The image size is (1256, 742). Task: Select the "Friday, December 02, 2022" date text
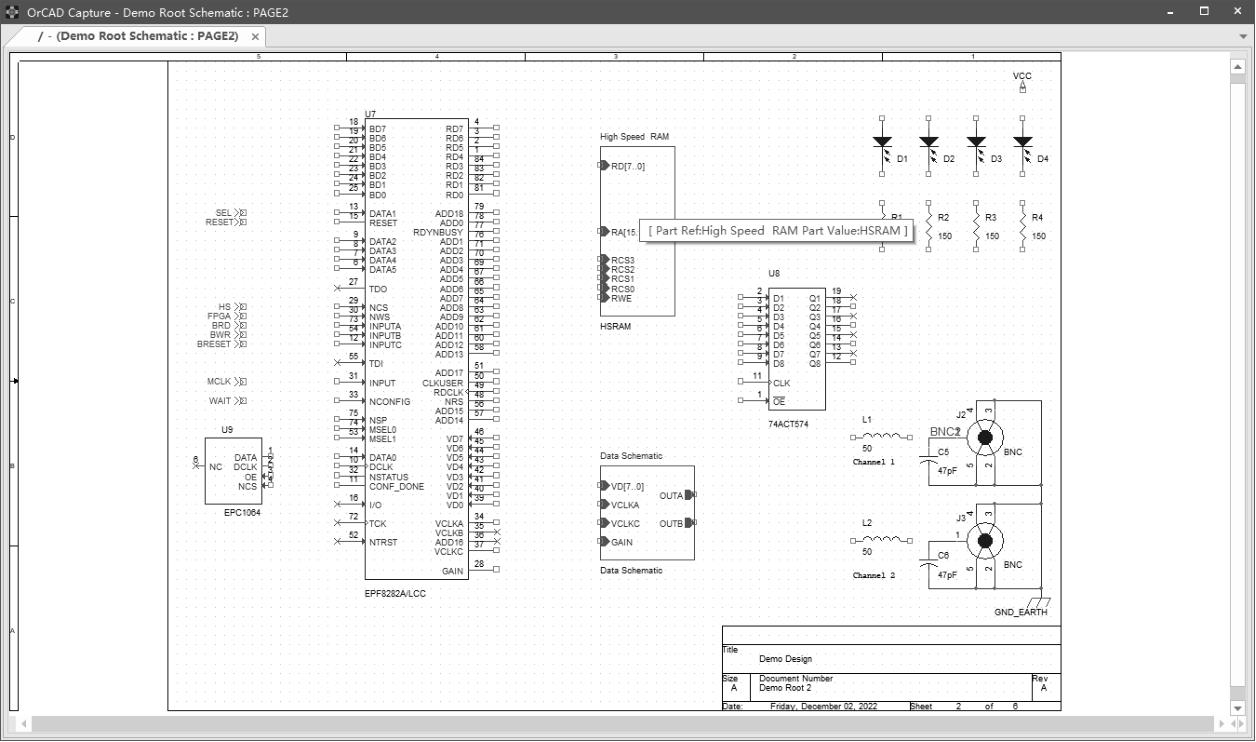click(823, 707)
